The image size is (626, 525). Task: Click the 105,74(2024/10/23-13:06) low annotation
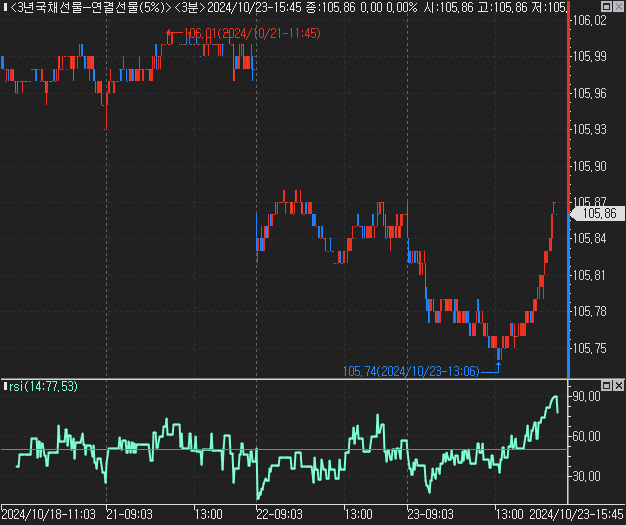pyautogui.click(x=411, y=371)
